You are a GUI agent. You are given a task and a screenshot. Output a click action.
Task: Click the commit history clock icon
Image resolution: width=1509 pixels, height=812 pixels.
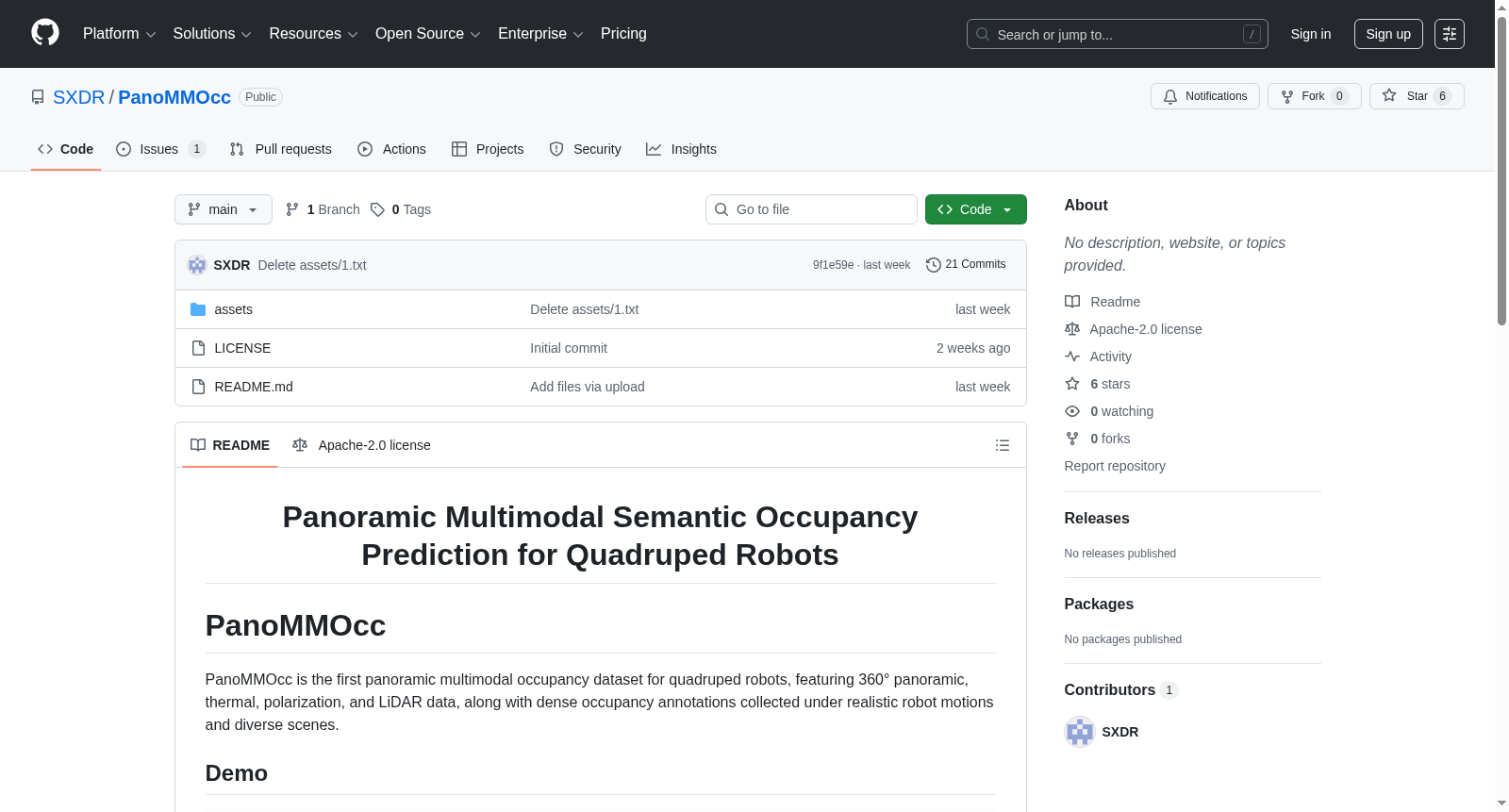(x=934, y=265)
